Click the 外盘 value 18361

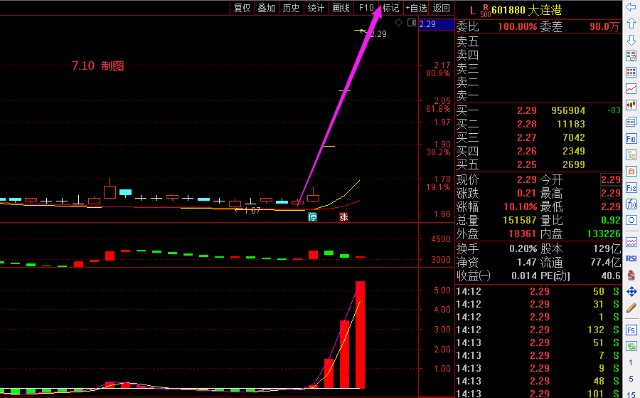pos(522,233)
